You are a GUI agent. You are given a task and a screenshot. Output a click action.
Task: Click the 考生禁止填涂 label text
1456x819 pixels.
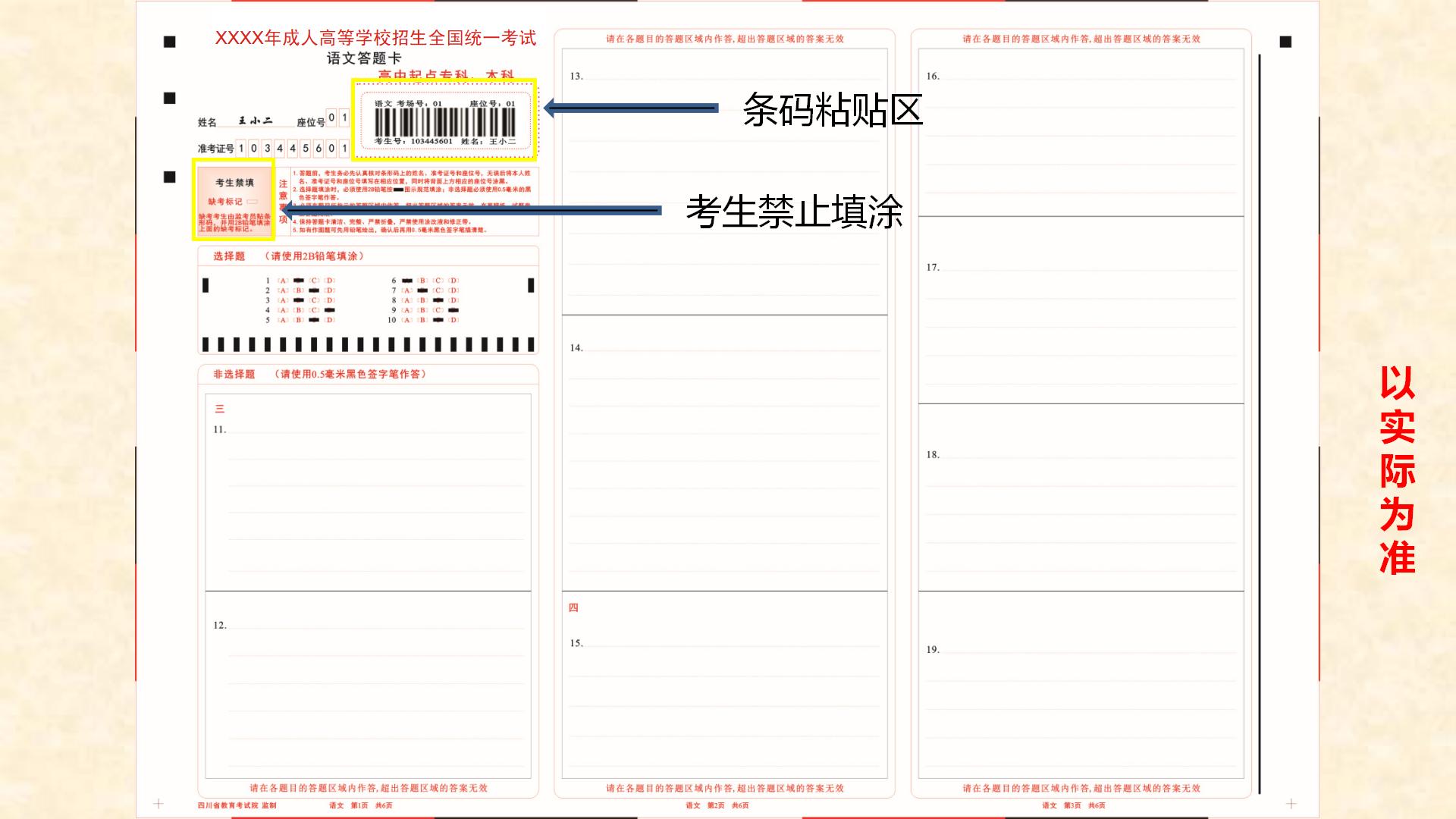(x=794, y=212)
